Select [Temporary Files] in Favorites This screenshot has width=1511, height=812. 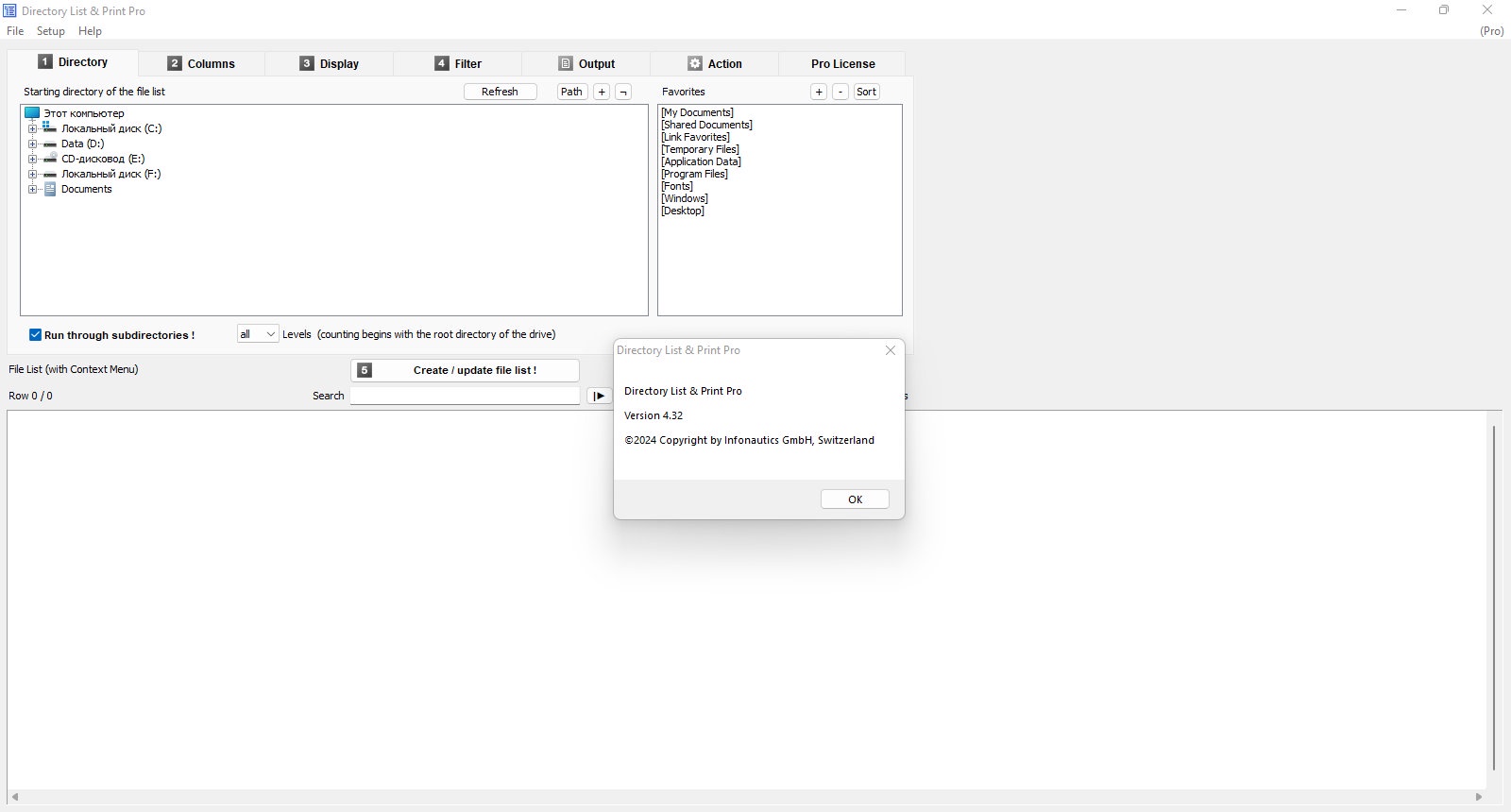700,149
